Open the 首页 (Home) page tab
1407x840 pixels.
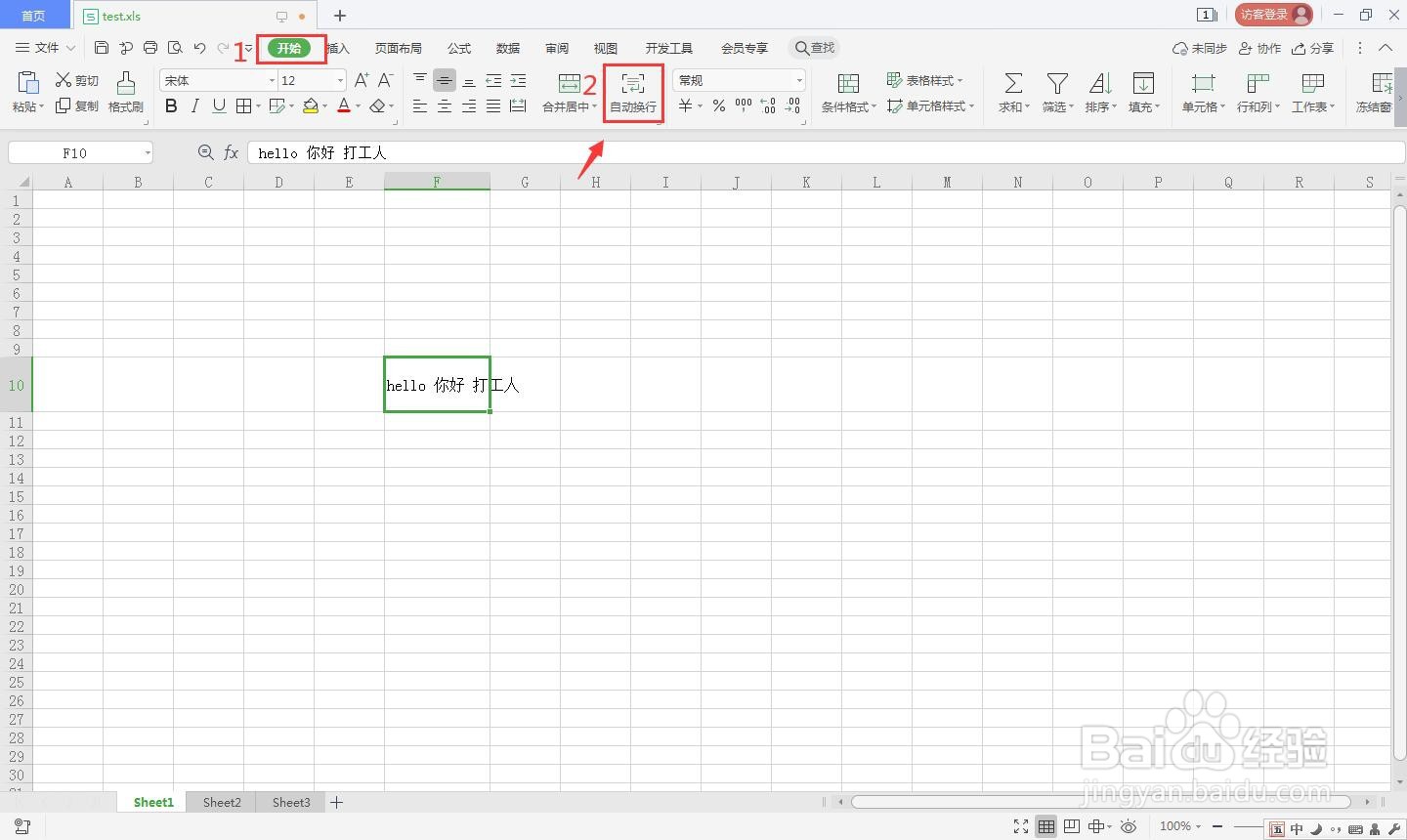coord(34,15)
